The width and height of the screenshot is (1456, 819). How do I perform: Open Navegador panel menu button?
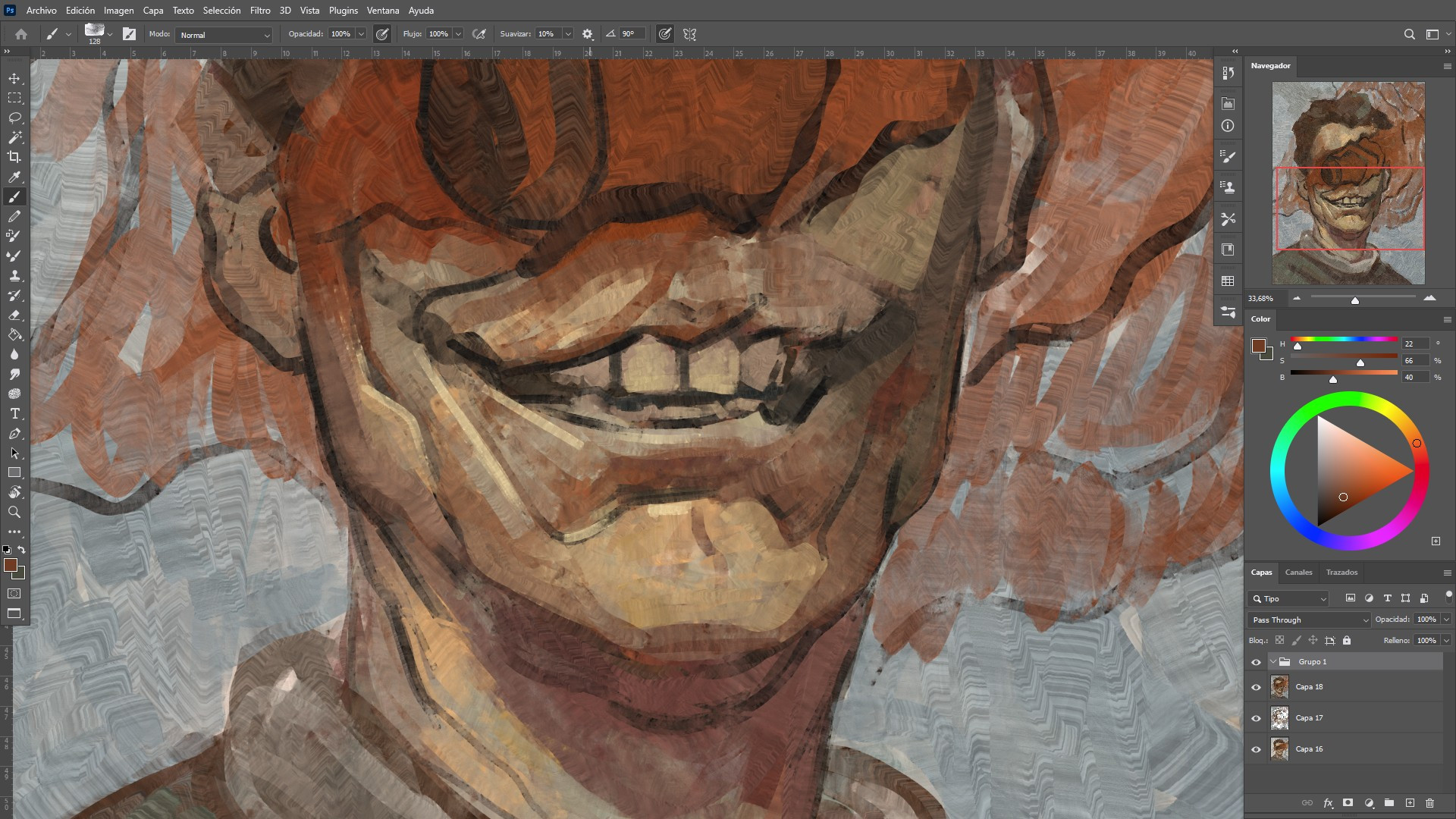[1447, 66]
